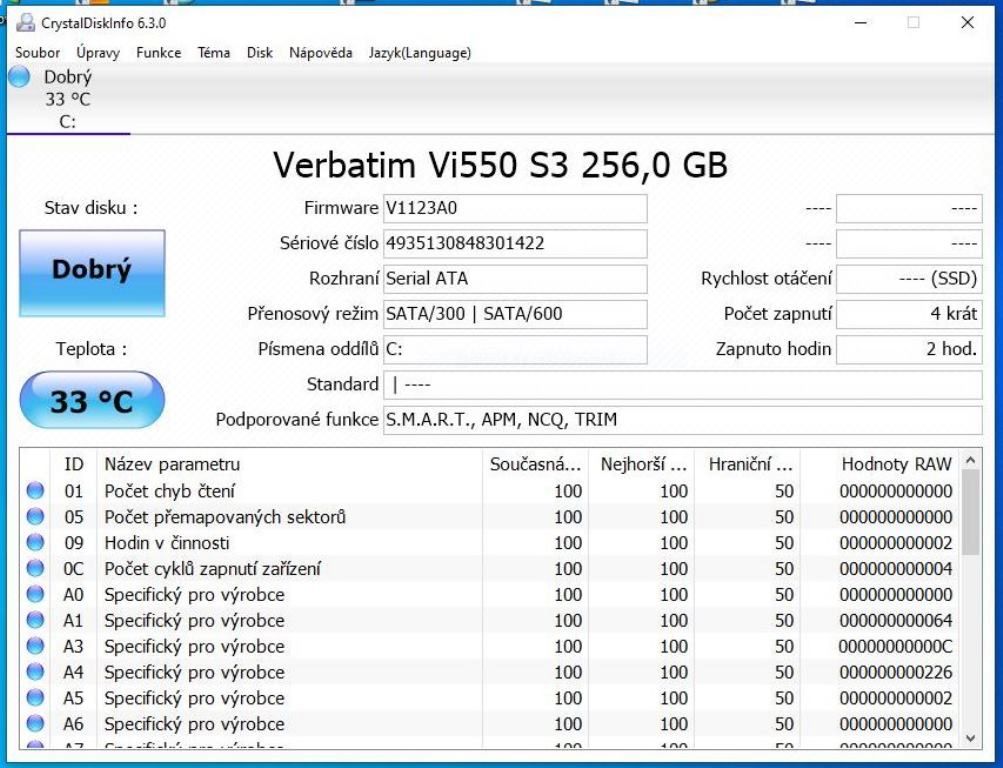Click the status orb for attribute 0C
The image size is (1003, 768).
tap(36, 569)
